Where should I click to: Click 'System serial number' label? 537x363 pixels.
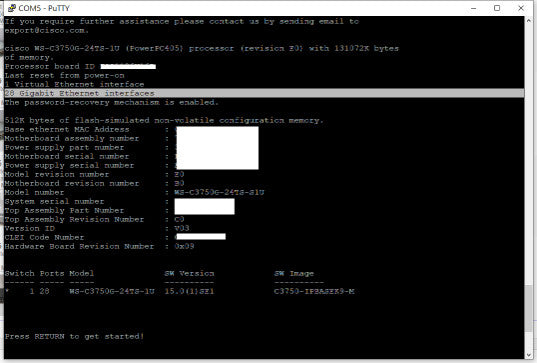tap(54, 201)
